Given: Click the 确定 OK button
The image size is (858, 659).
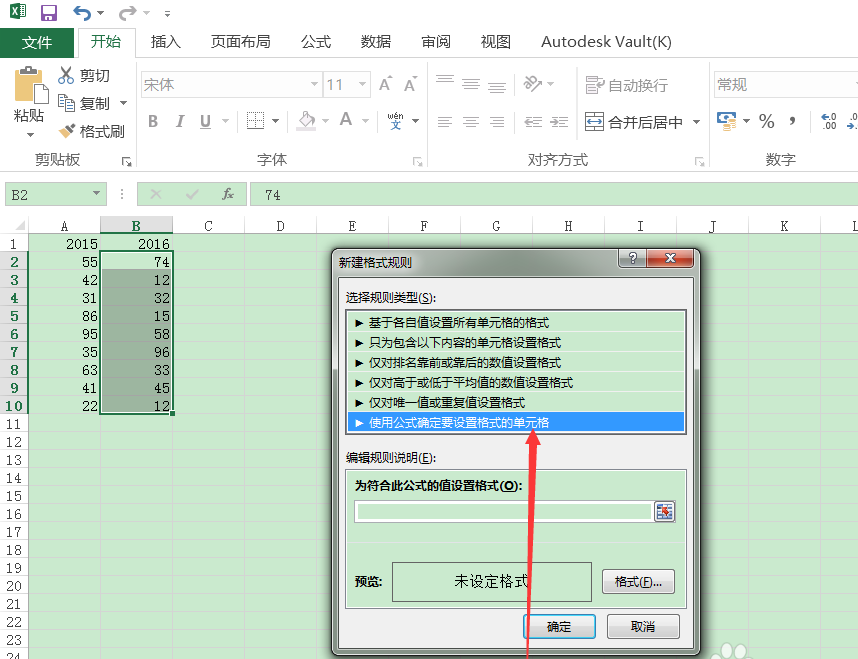Looking at the screenshot, I should (x=559, y=626).
